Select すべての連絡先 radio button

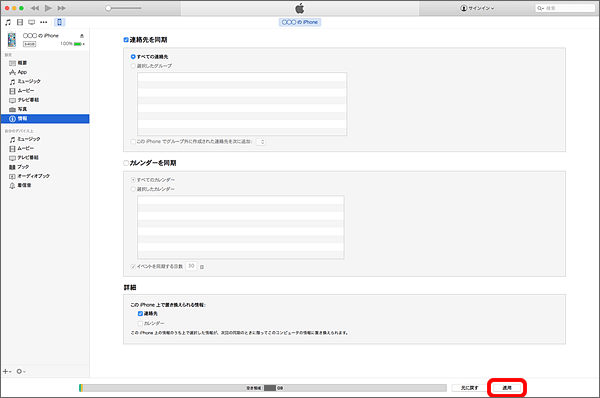pos(133,57)
